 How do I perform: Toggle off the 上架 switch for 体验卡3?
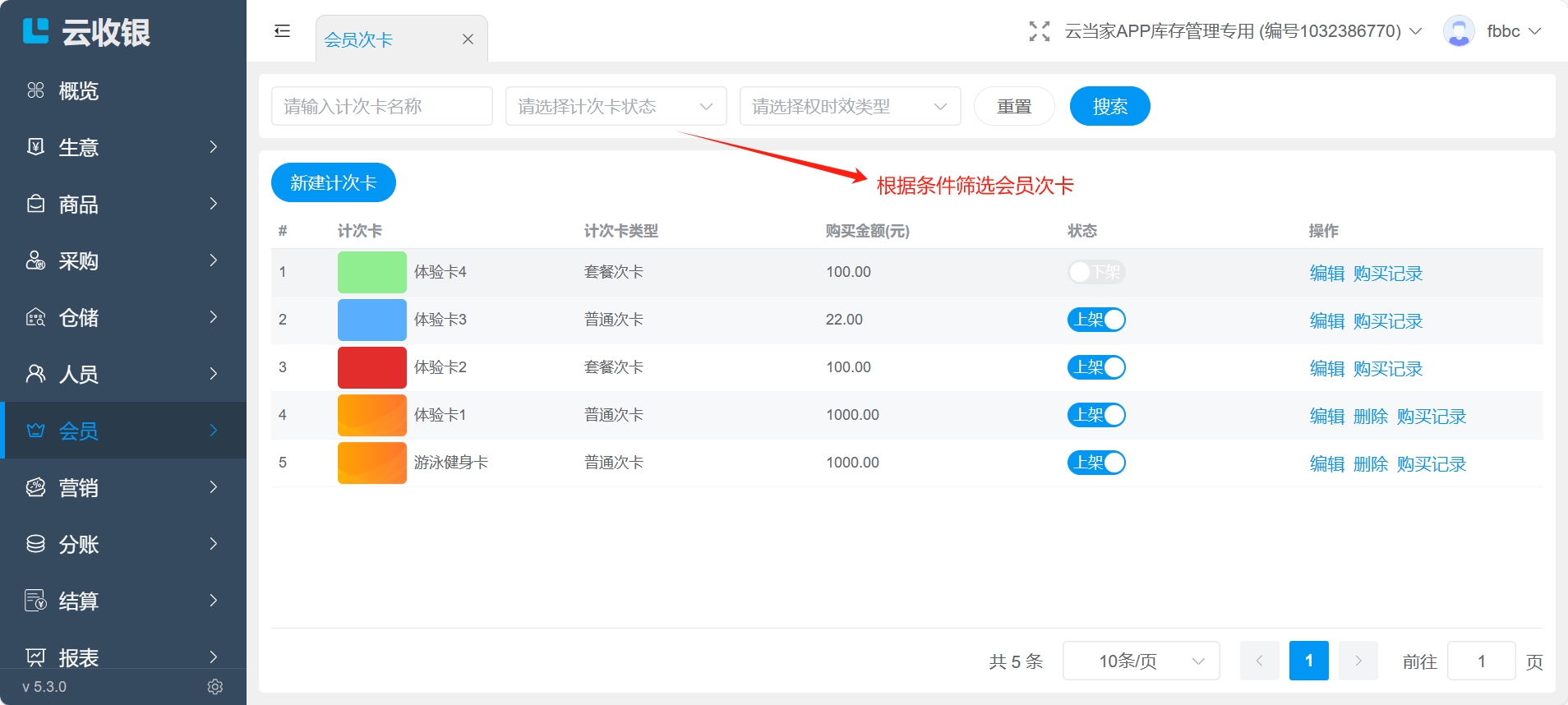pyautogui.click(x=1095, y=320)
